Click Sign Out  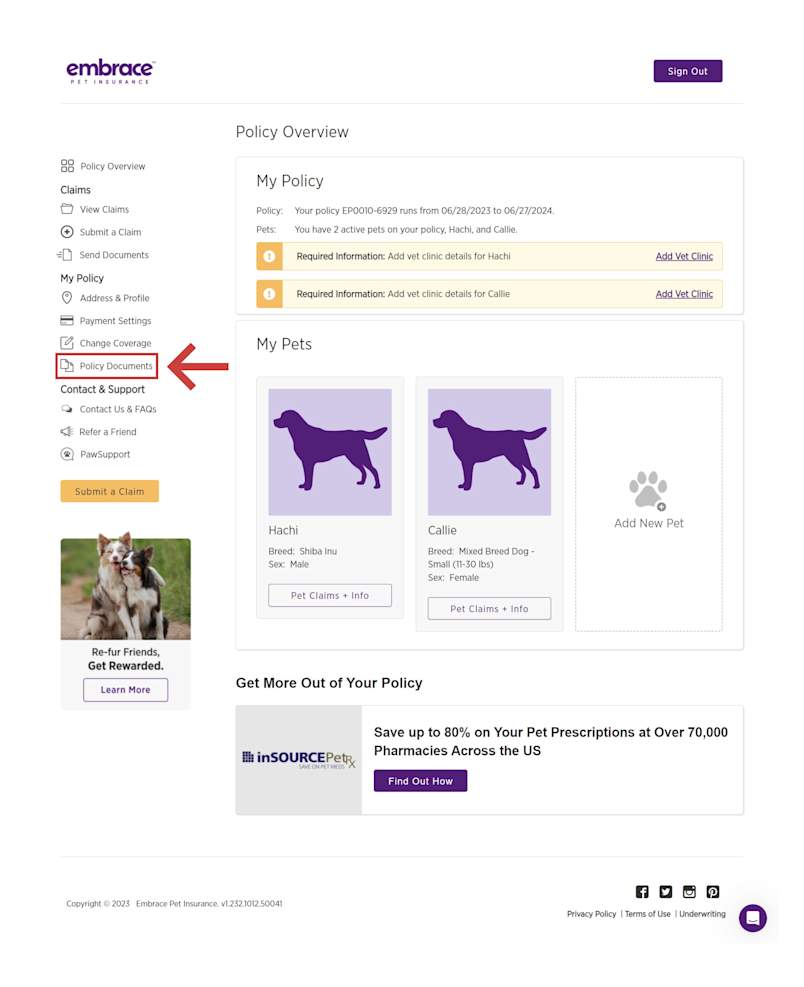687,70
